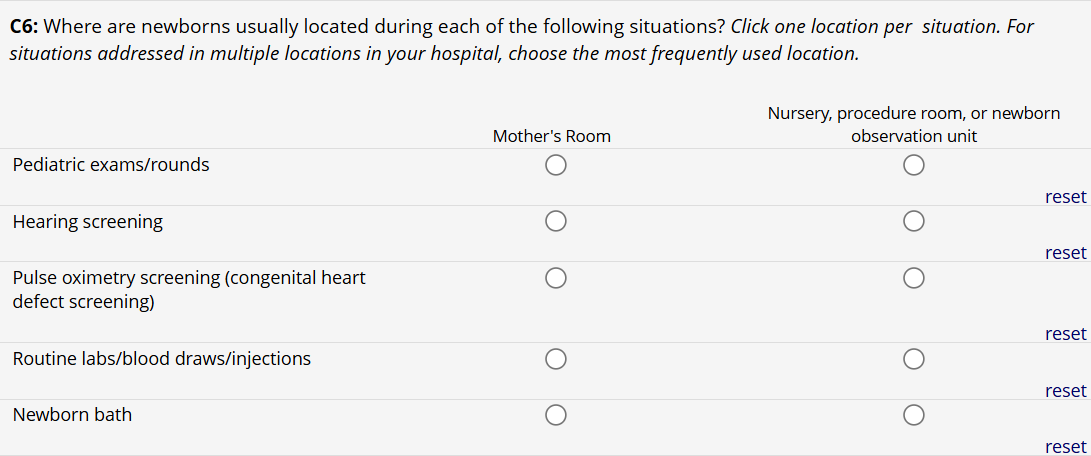The height and width of the screenshot is (456, 1091).
Task: Click the Newborn bath row label
Action: pyautogui.click(x=72, y=414)
